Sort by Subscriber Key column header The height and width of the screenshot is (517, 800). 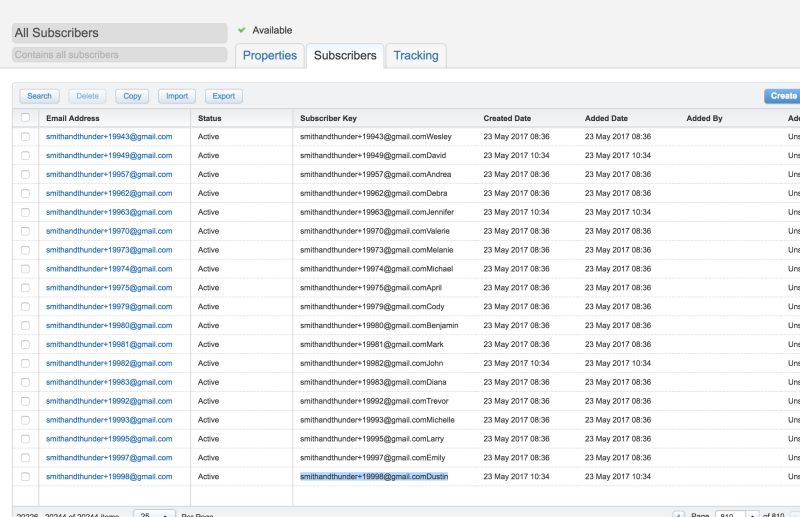point(328,118)
